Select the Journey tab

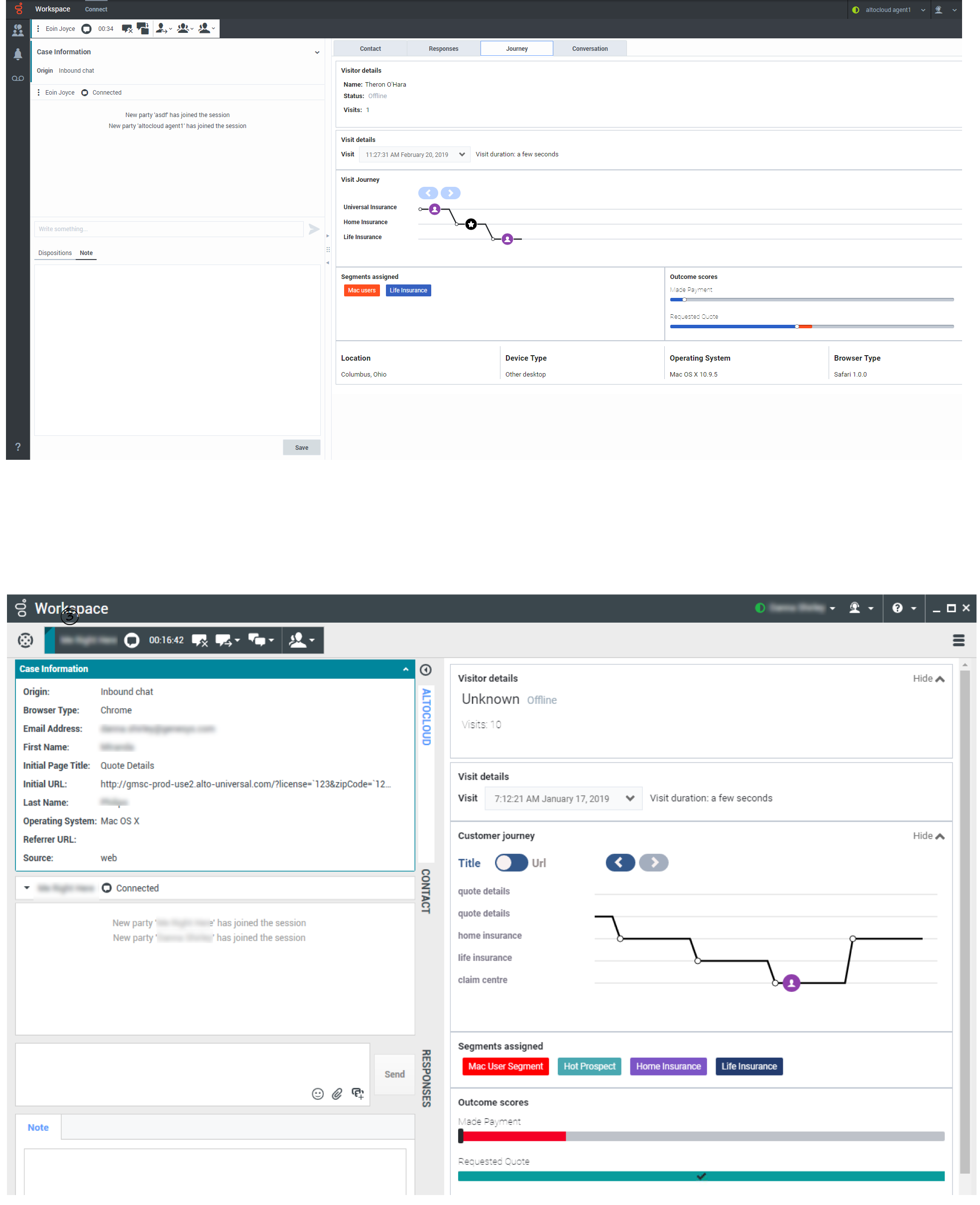pyautogui.click(x=516, y=48)
